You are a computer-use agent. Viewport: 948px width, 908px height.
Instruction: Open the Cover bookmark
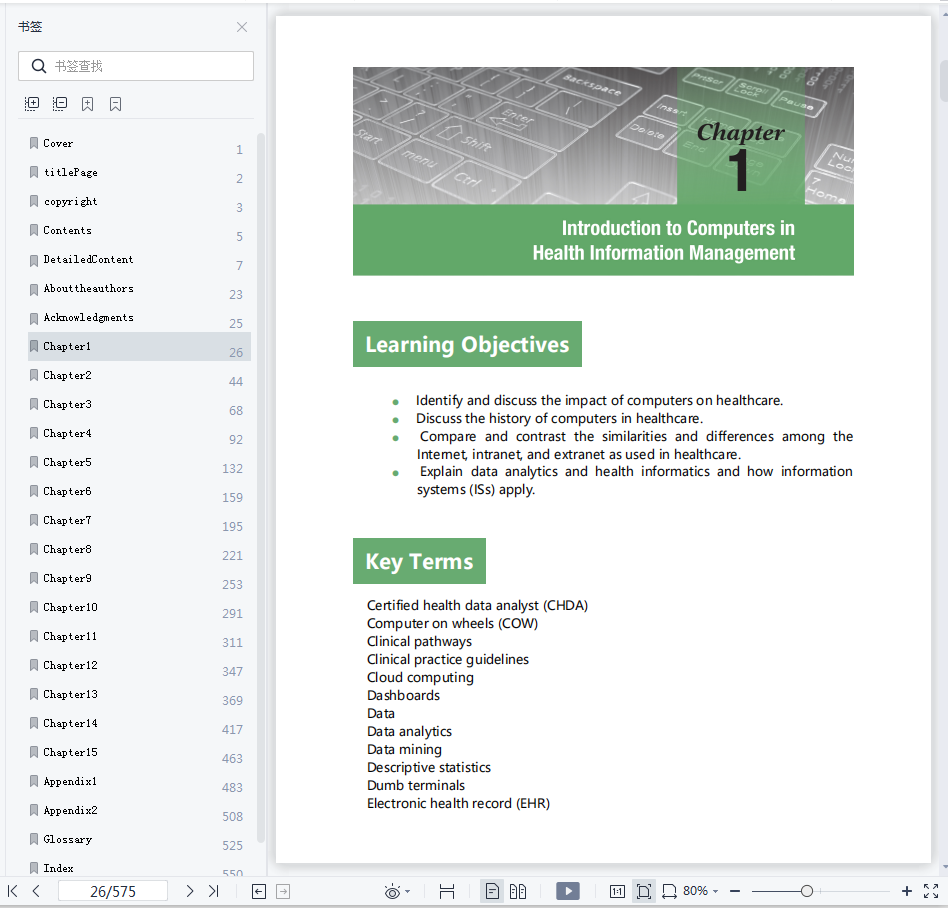[139, 143]
